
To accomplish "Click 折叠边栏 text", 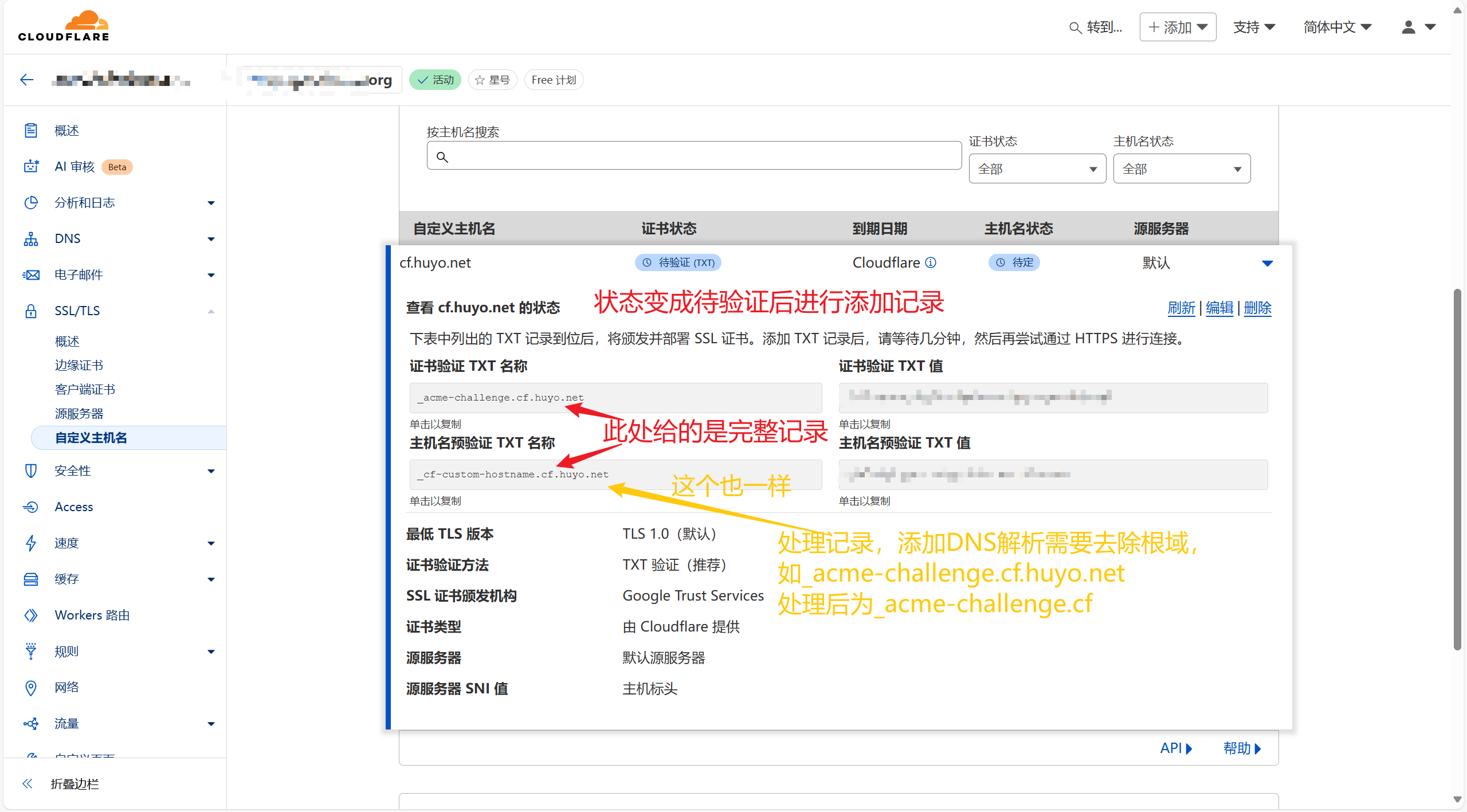I will pyautogui.click(x=74, y=783).
